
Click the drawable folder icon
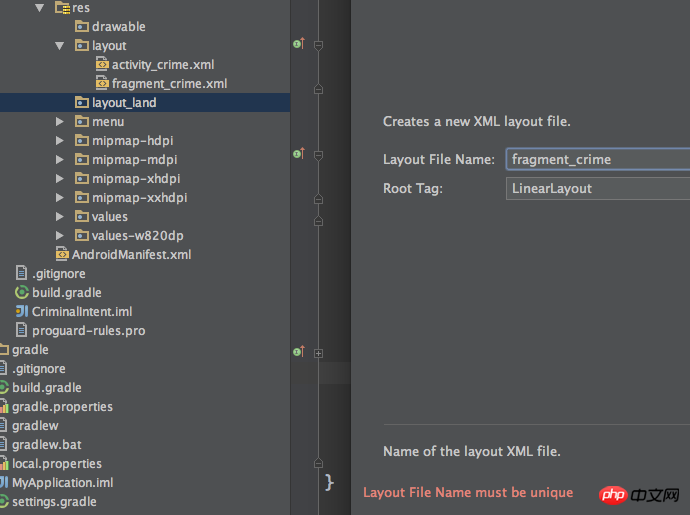click(82, 27)
